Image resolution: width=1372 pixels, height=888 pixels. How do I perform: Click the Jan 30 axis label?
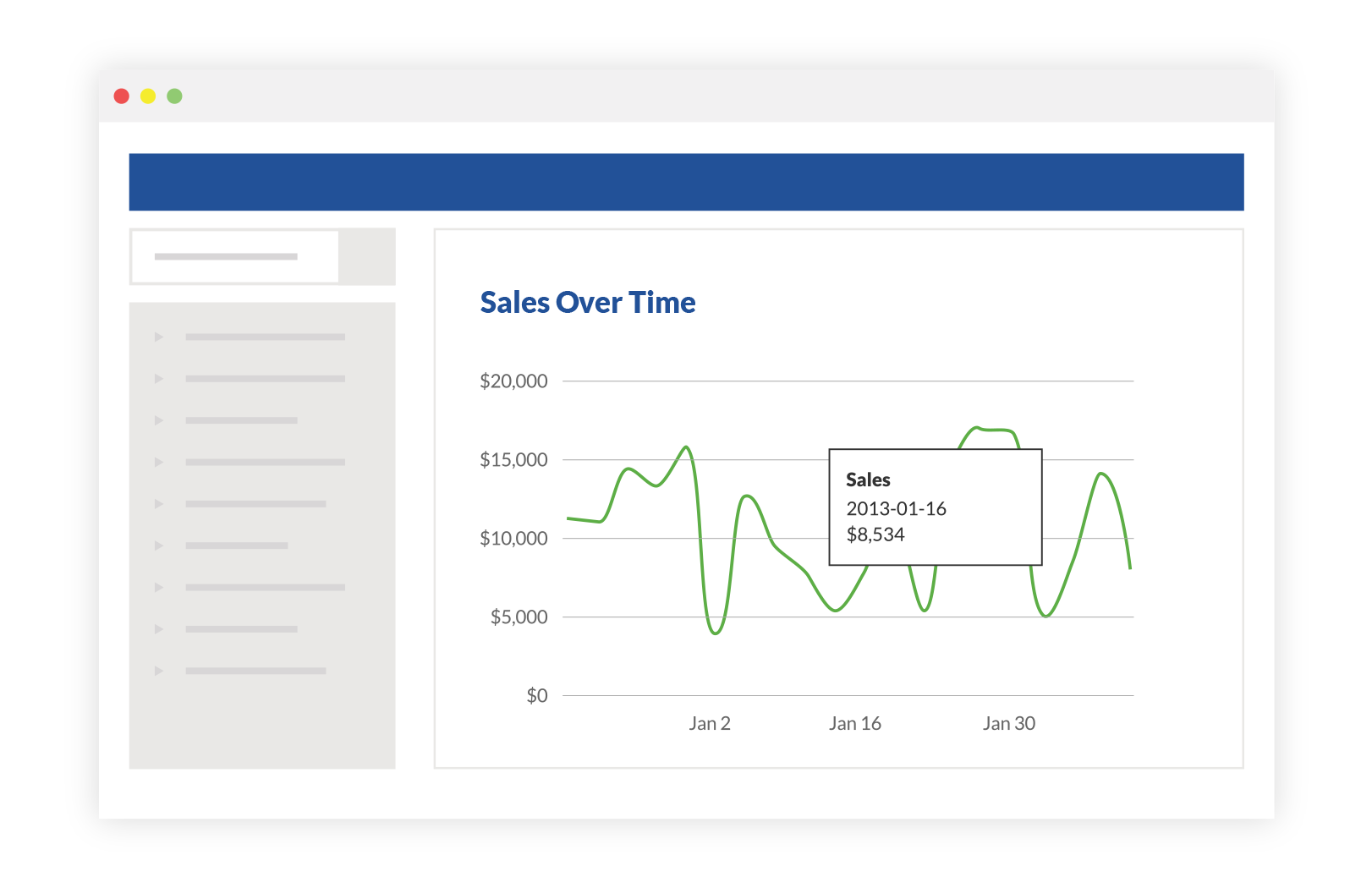point(1008,723)
